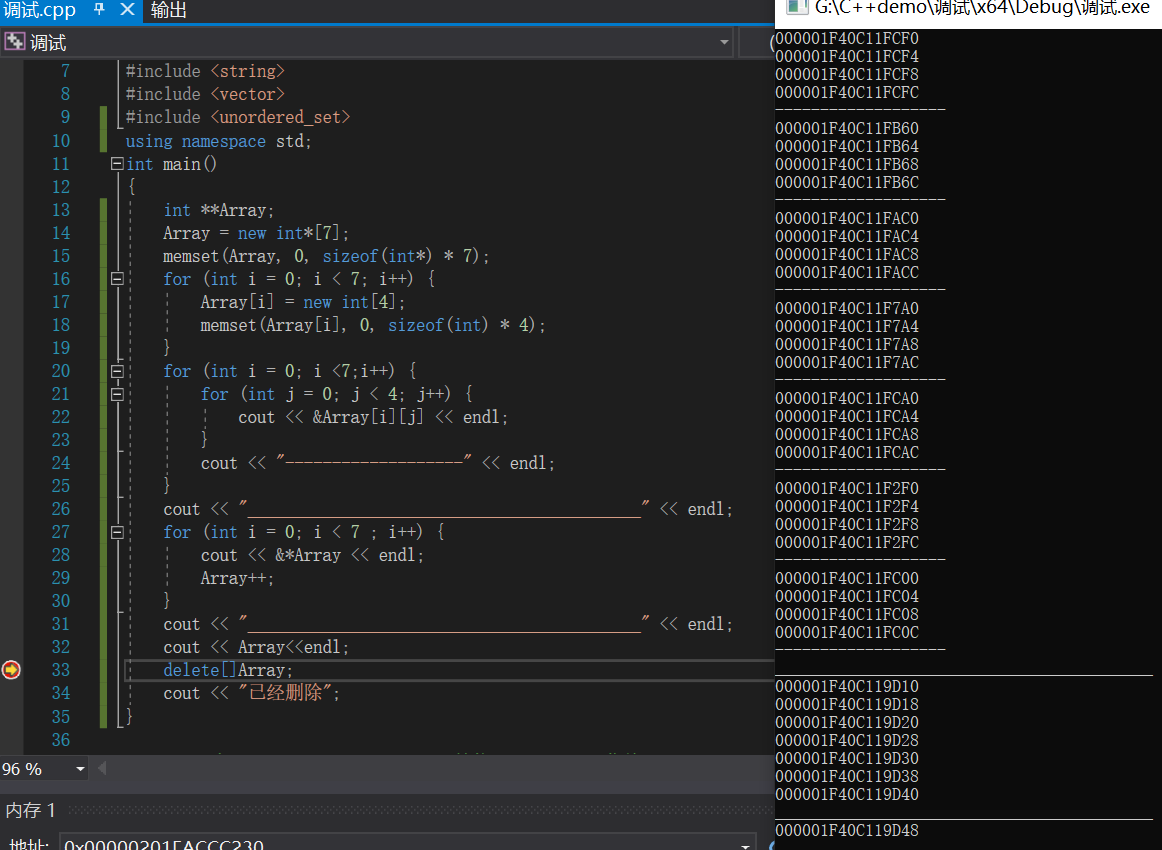Viewport: 1162px width, 850px height.
Task: Click the file icon beside the 调试 dropdown
Action: pyautogui.click(x=14, y=41)
